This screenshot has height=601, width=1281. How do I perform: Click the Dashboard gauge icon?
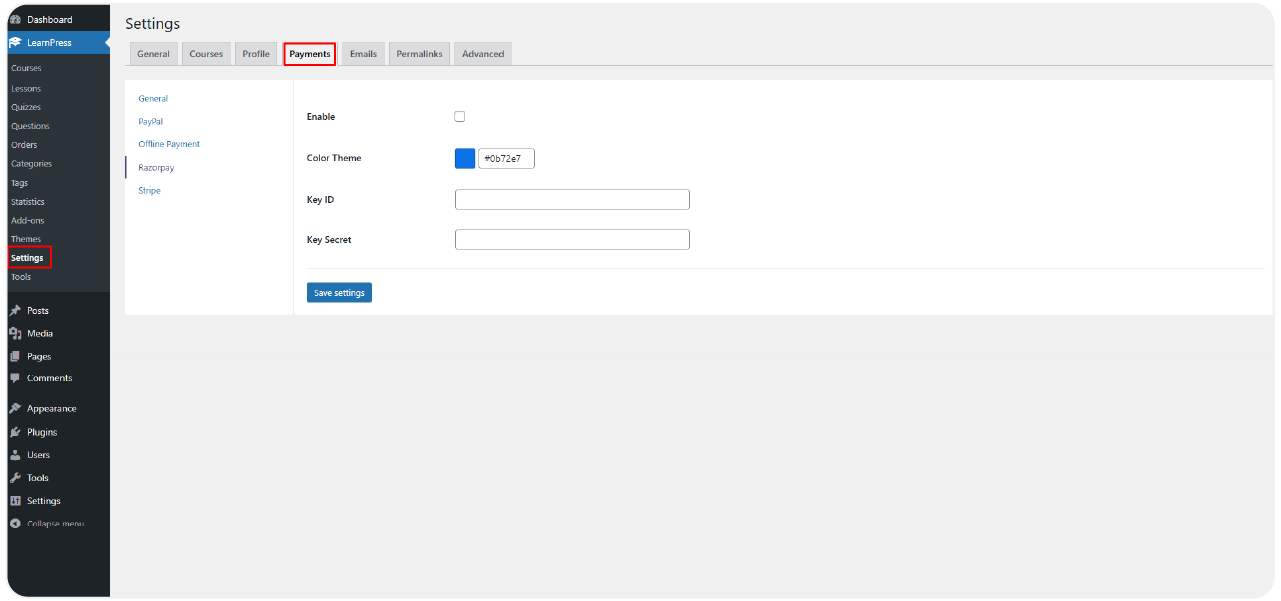coord(15,20)
